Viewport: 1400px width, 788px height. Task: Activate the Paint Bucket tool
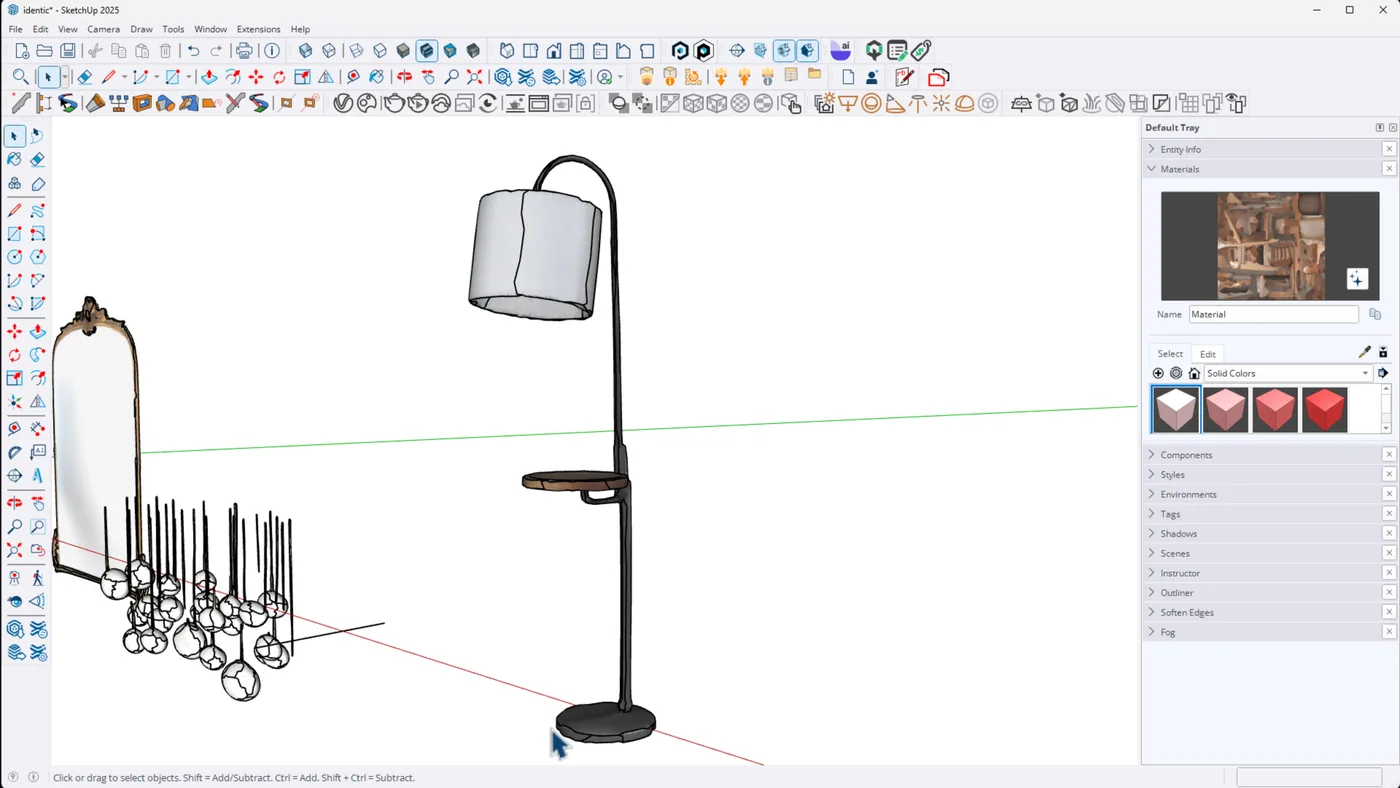tap(14, 160)
